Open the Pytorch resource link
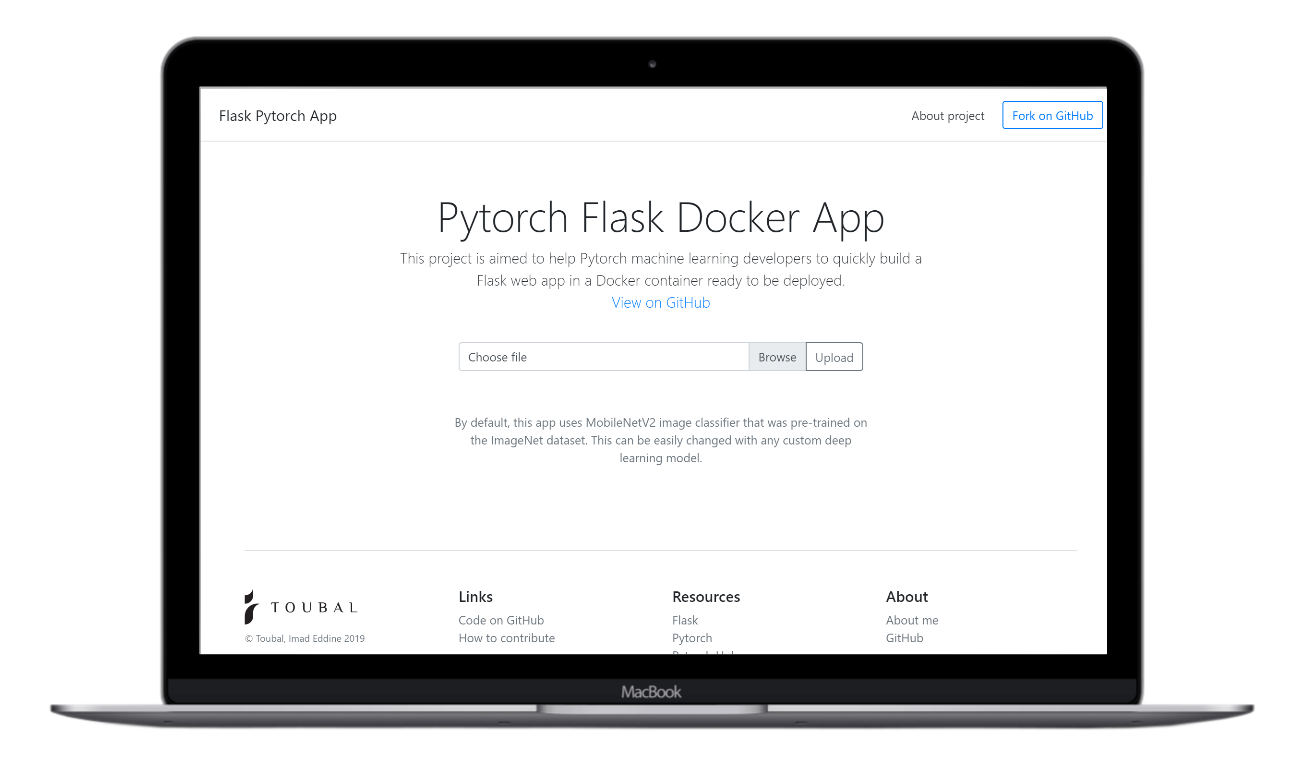1292x767 pixels. pyautogui.click(x=692, y=638)
